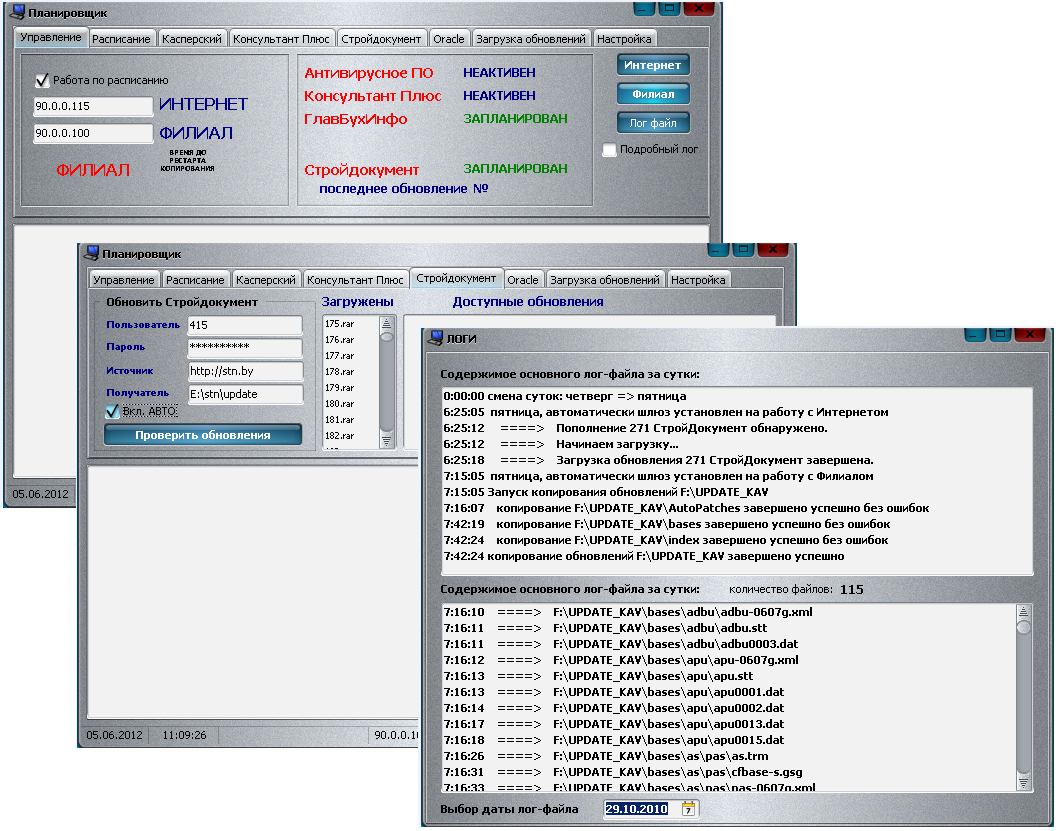Close the ЛОГИ window
This screenshot has width=1058, height=831.
point(1031,336)
